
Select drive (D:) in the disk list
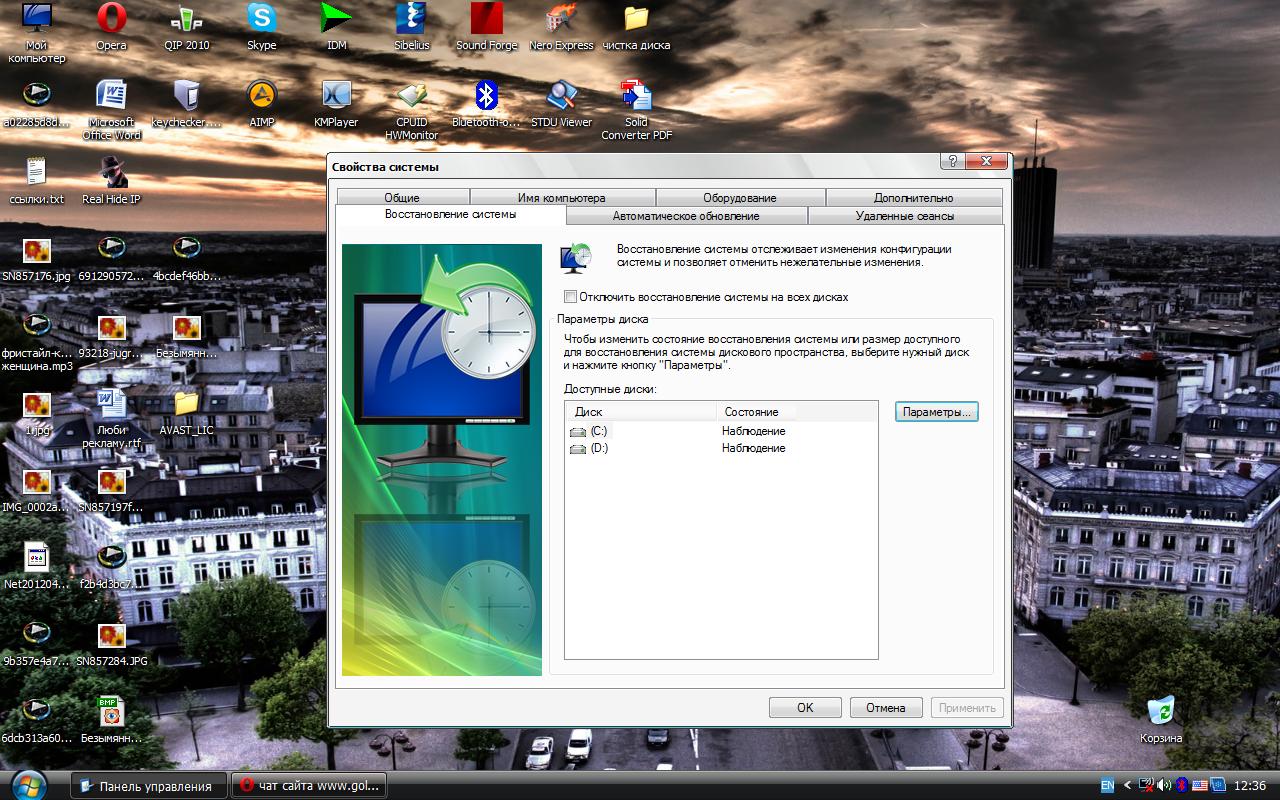(598, 448)
